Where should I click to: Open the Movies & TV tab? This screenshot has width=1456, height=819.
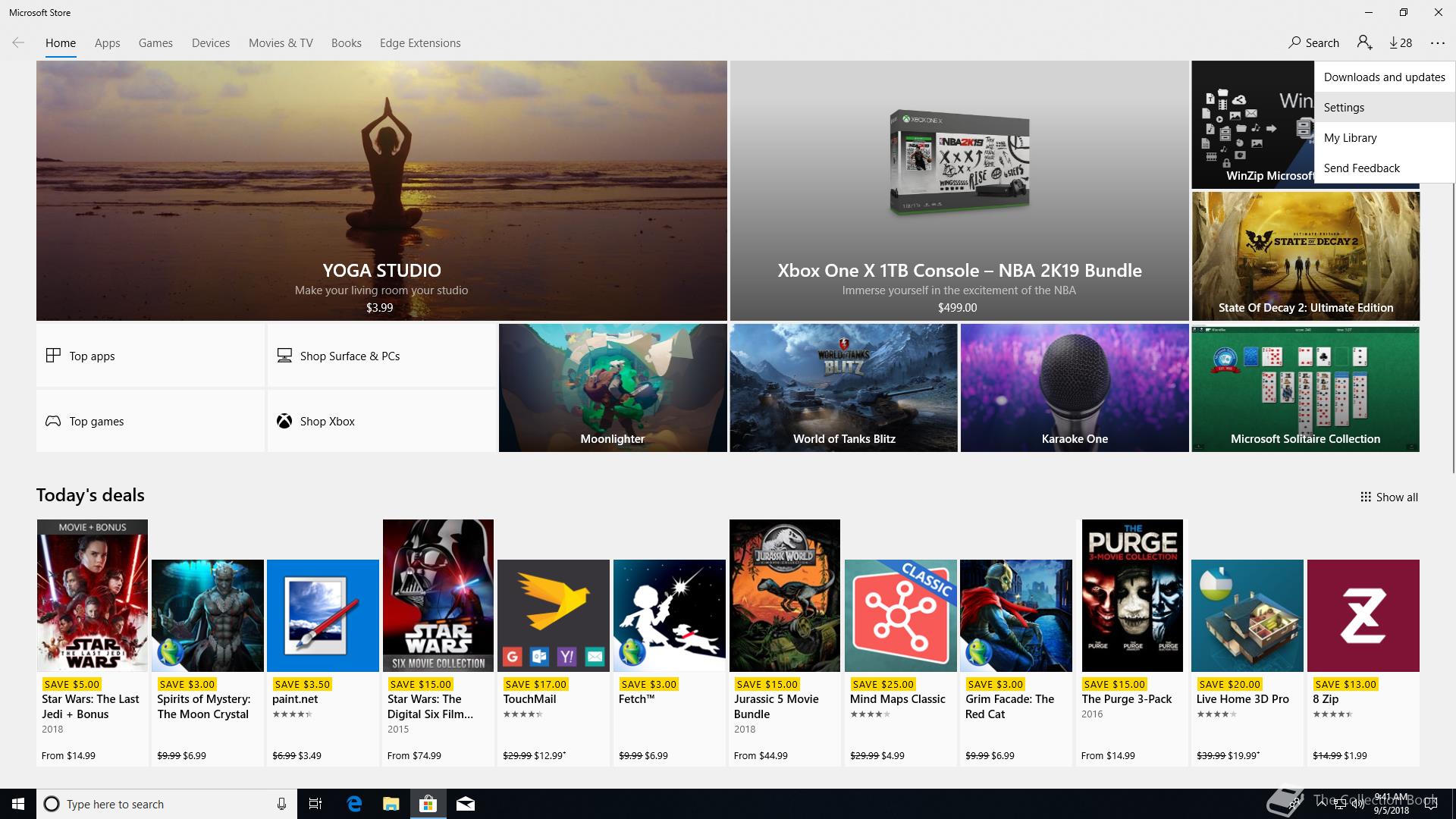click(281, 43)
